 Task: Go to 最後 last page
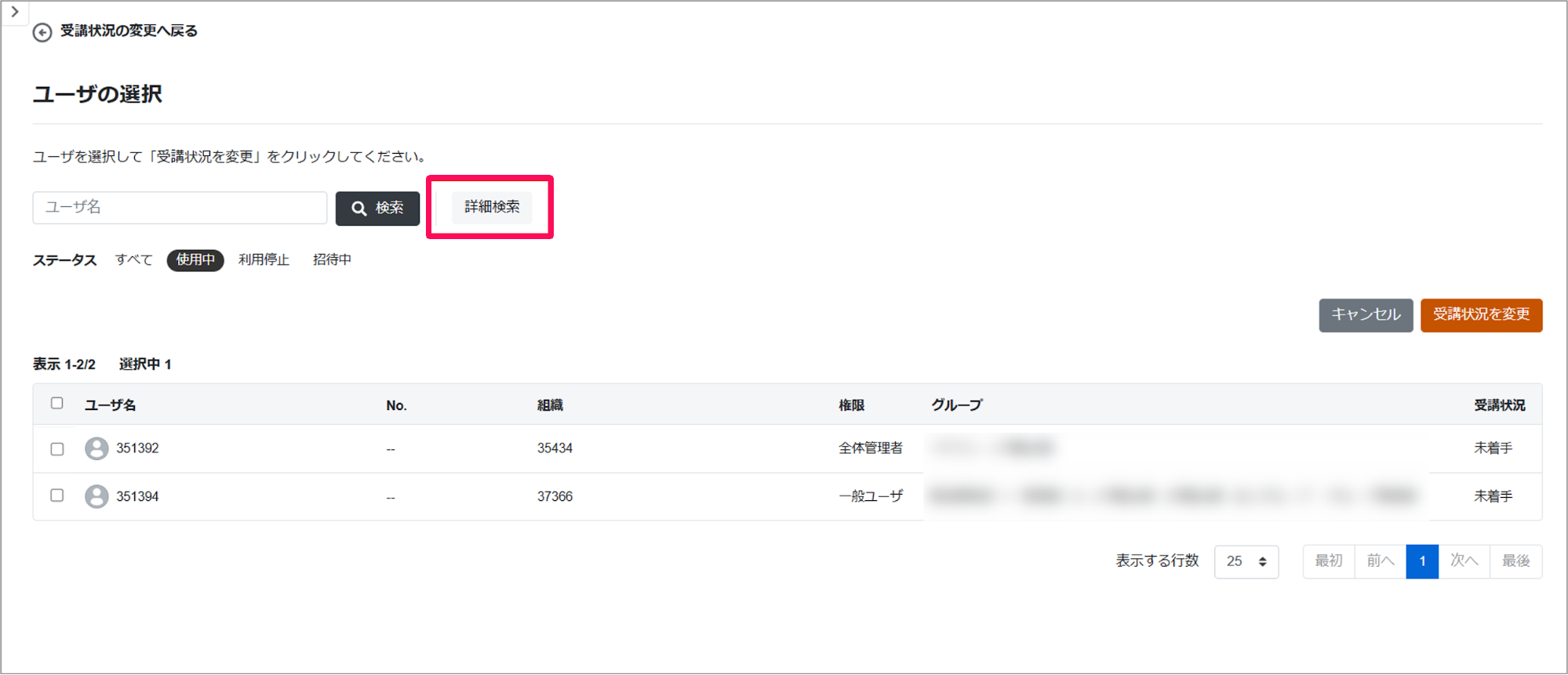pyautogui.click(x=1516, y=561)
